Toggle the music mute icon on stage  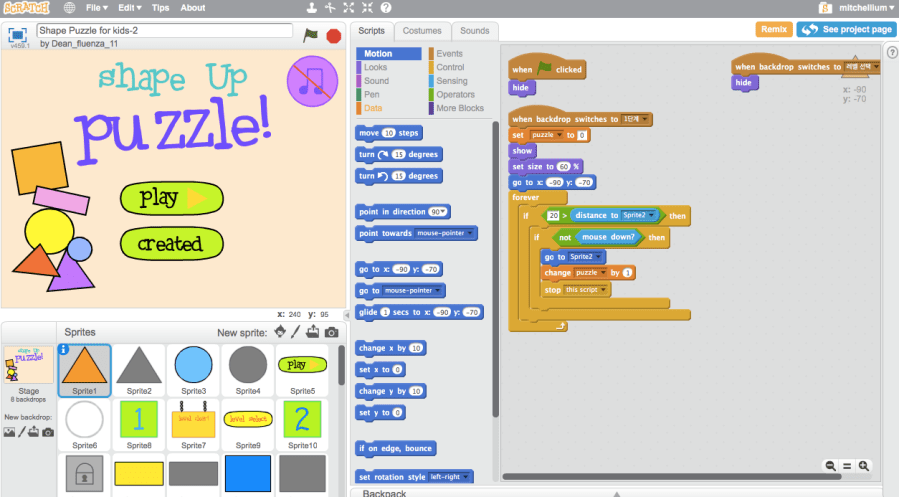312,80
